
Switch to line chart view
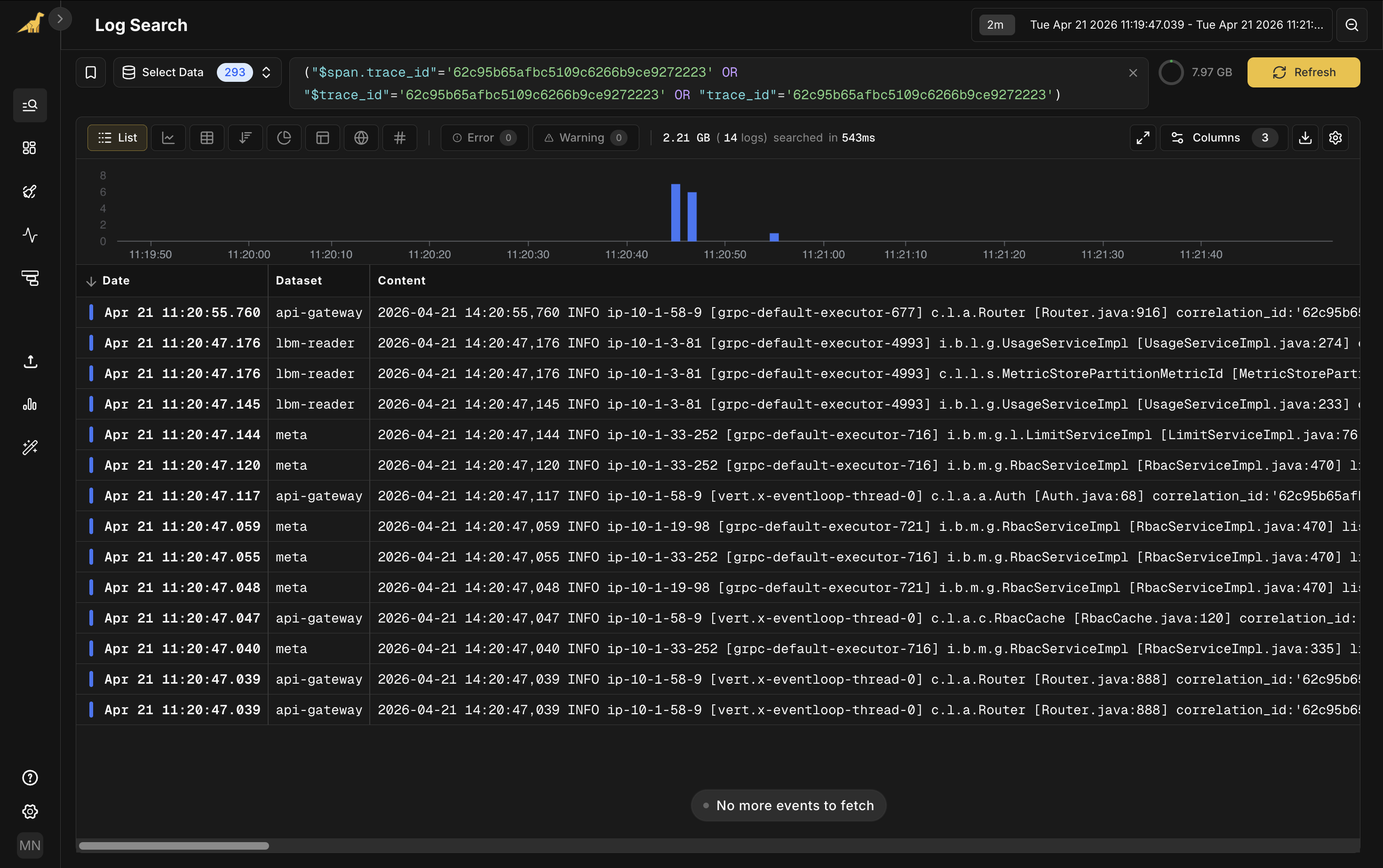click(168, 138)
